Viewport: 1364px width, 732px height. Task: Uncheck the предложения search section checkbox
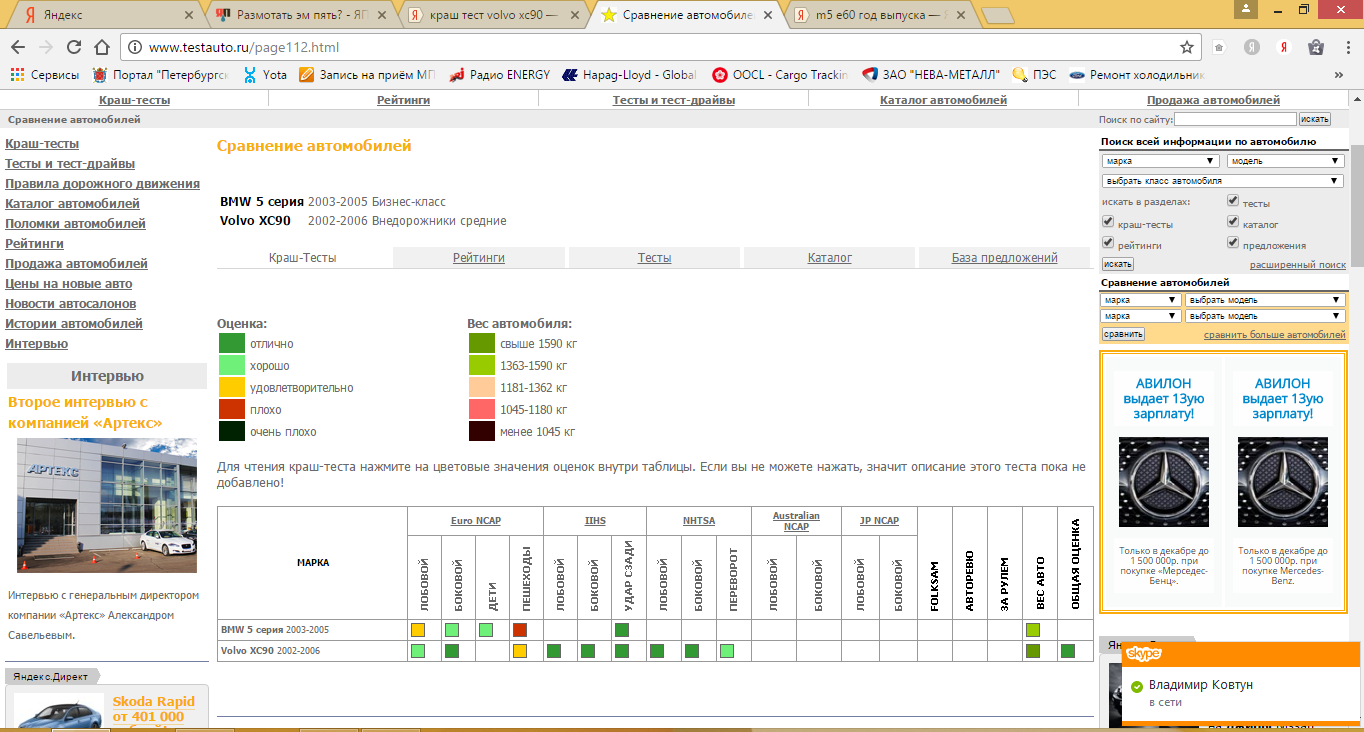1233,243
